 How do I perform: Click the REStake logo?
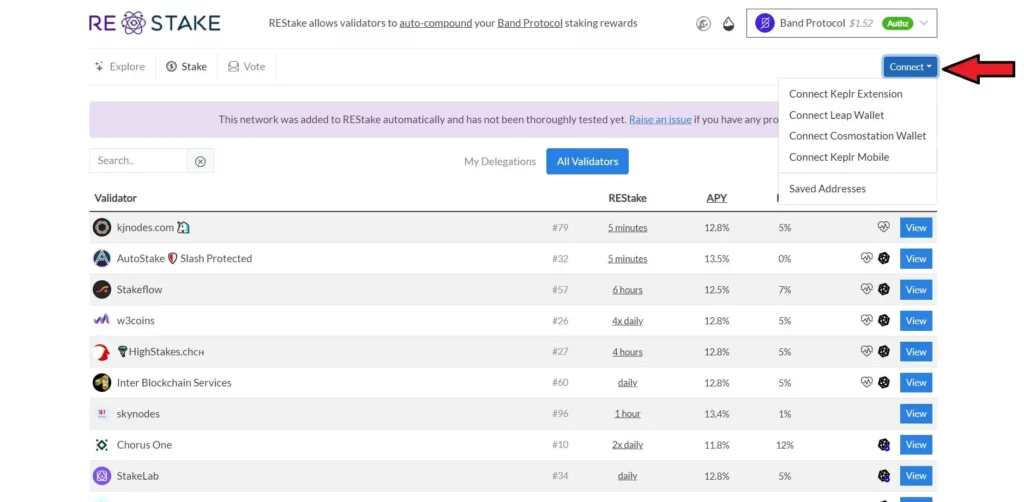click(154, 23)
